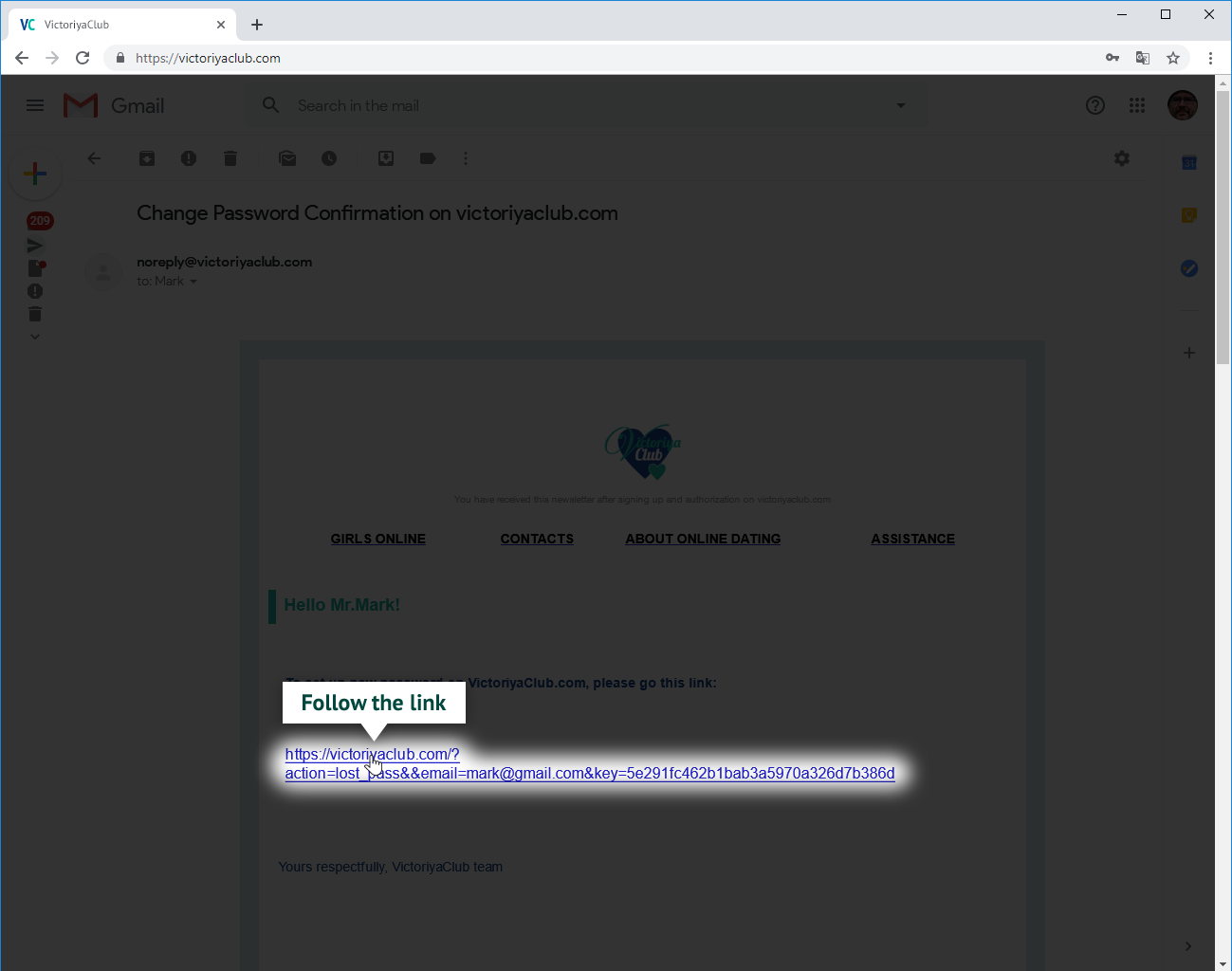This screenshot has width=1232, height=971.
Task: Click Yours respectfully, VictoriyaClub team text
Action: tap(390, 867)
